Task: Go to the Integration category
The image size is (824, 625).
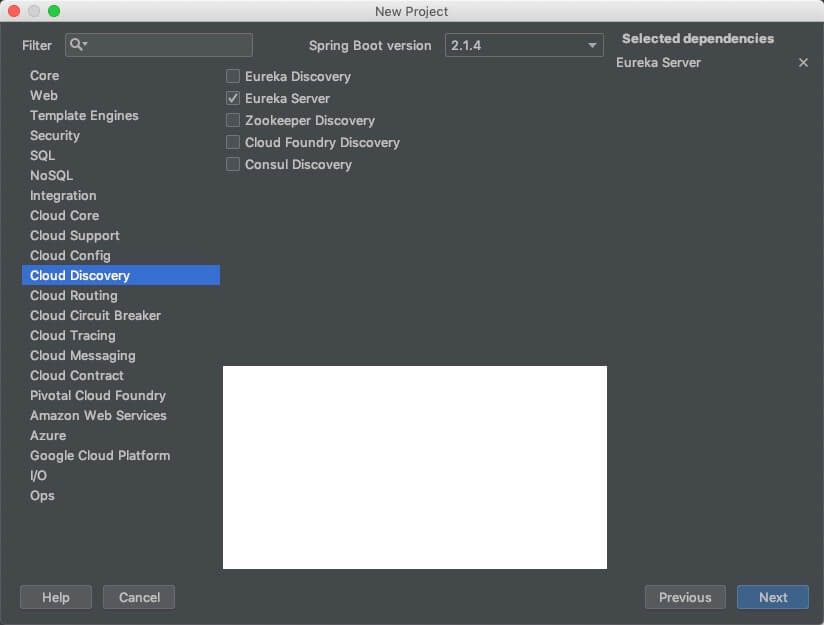Action: coord(121,196)
